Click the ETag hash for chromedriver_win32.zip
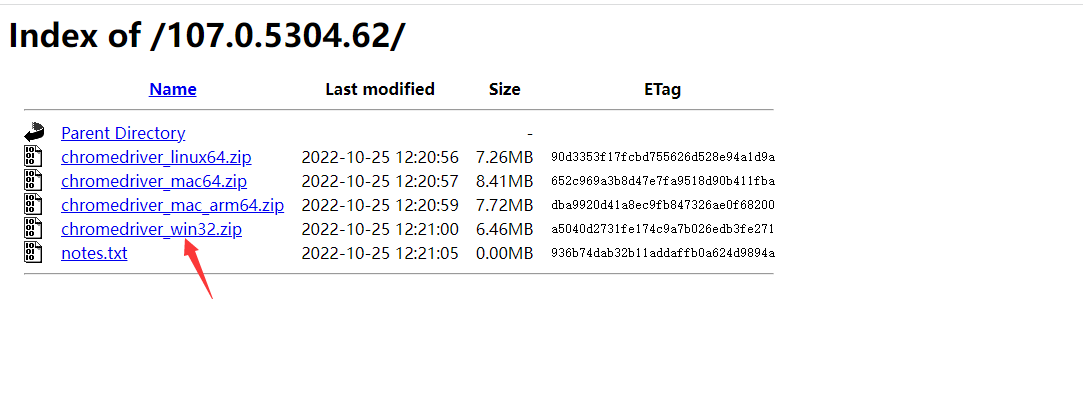This screenshot has width=1083, height=408. click(x=663, y=229)
